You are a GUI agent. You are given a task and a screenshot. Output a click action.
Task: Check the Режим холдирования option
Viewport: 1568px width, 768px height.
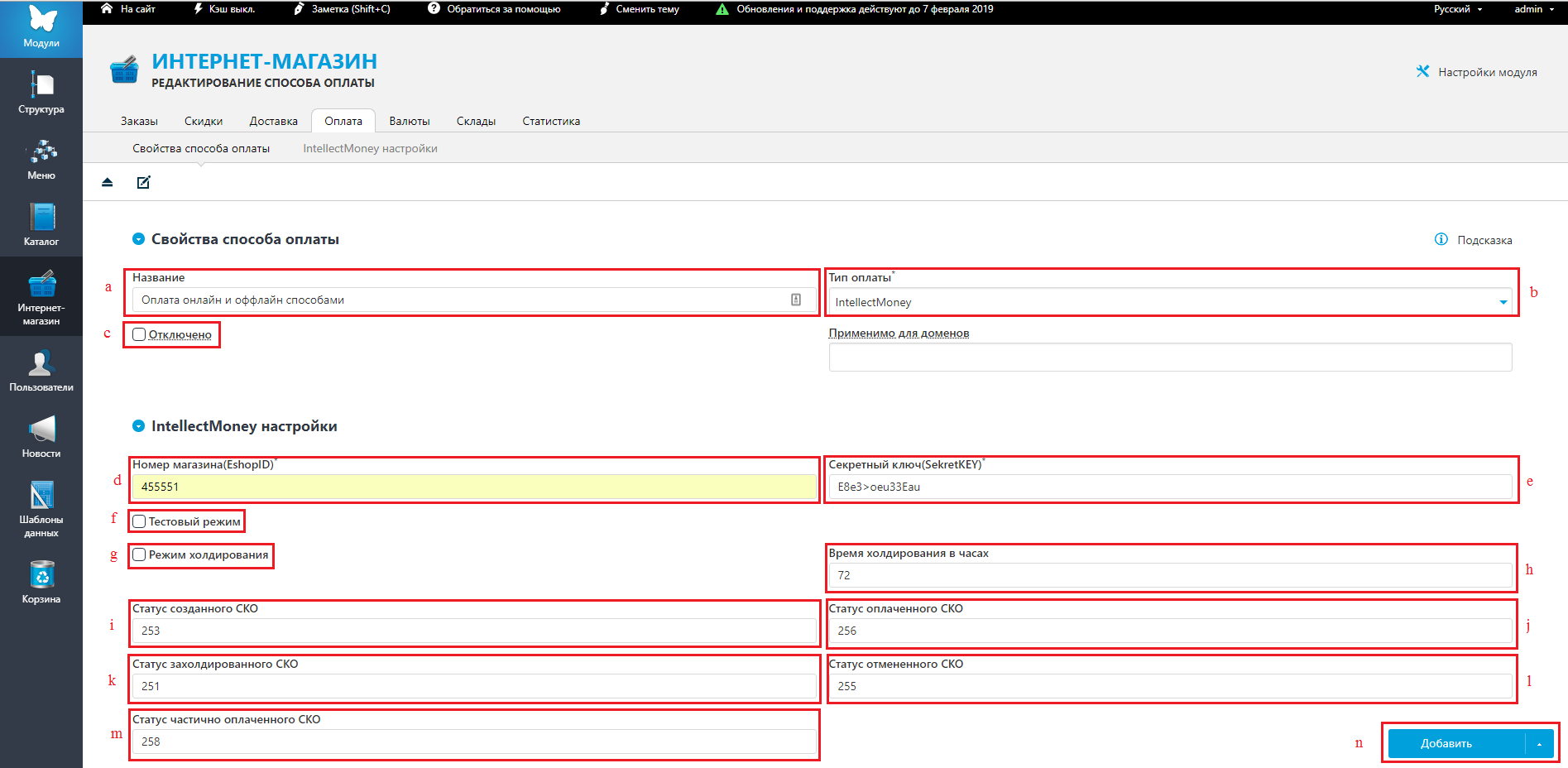coord(139,554)
